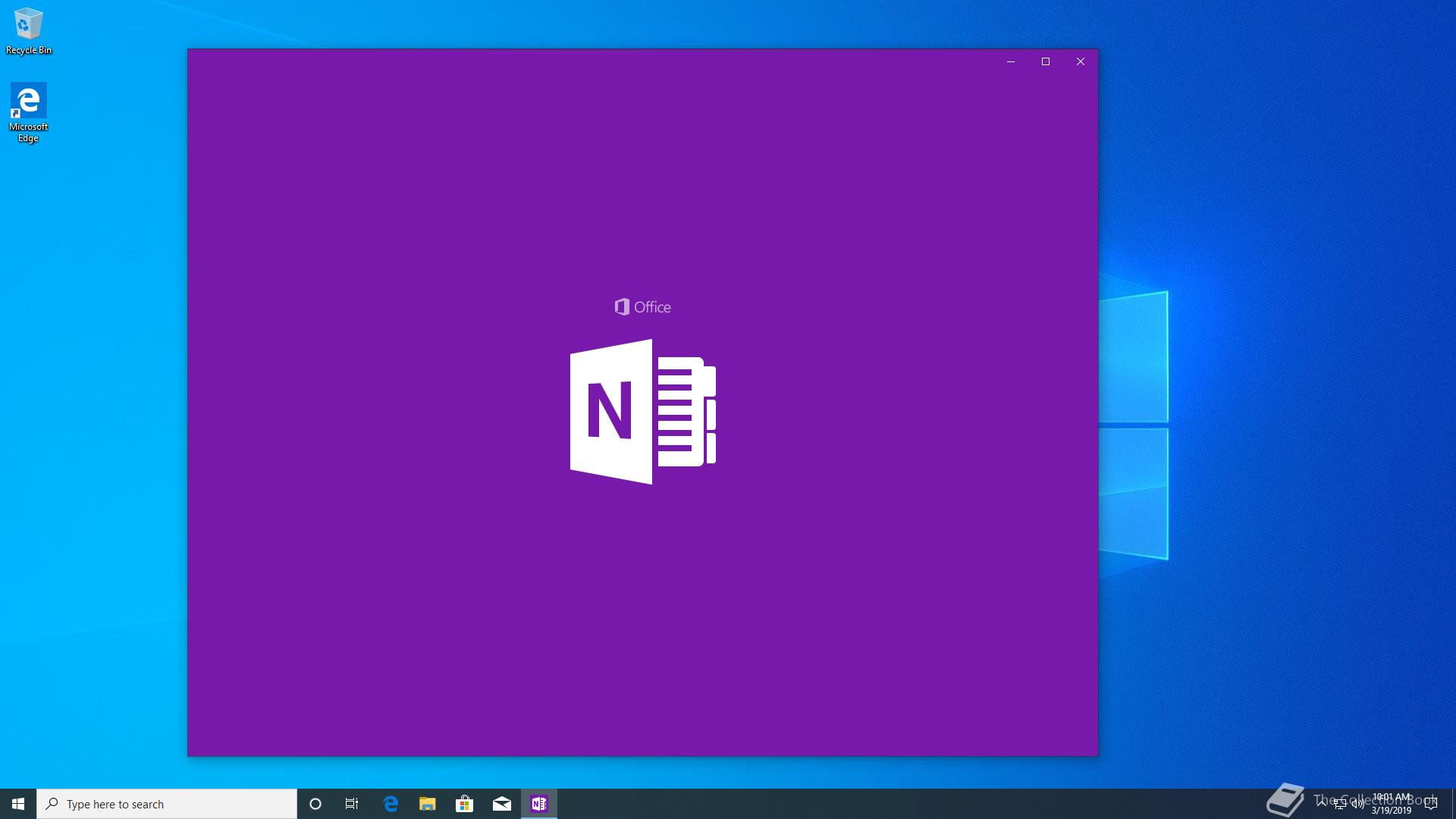Viewport: 1456px width, 819px height.
Task: Open File Explorer from the taskbar
Action: coord(428,804)
